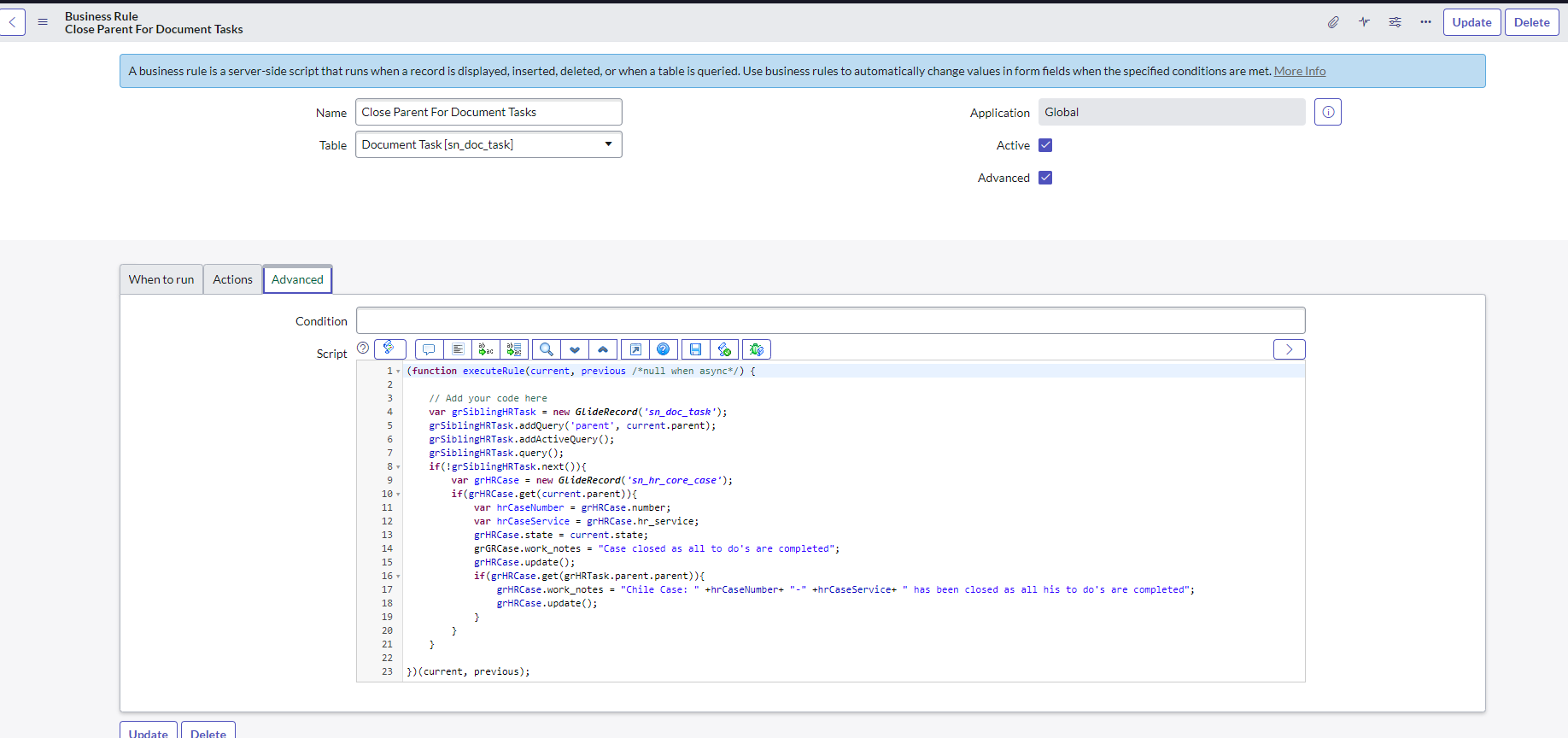Image resolution: width=1568 pixels, height=738 pixels.
Task: Collapse code fold at script line 1
Action: (398, 372)
